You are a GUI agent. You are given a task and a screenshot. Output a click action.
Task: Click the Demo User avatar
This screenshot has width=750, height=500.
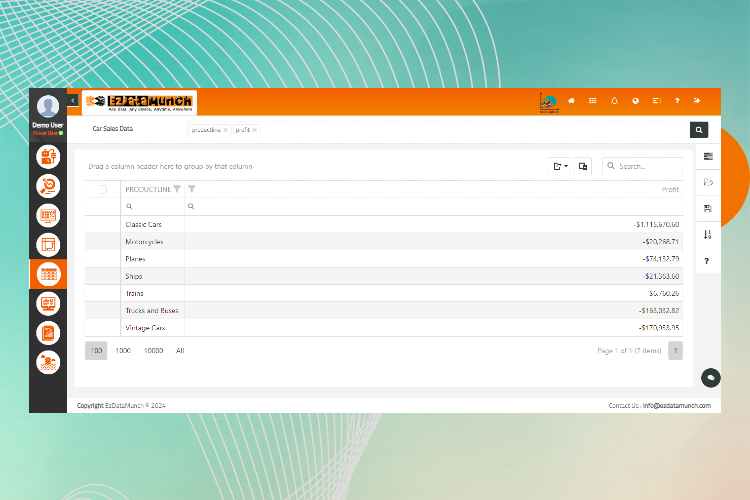pos(48,106)
